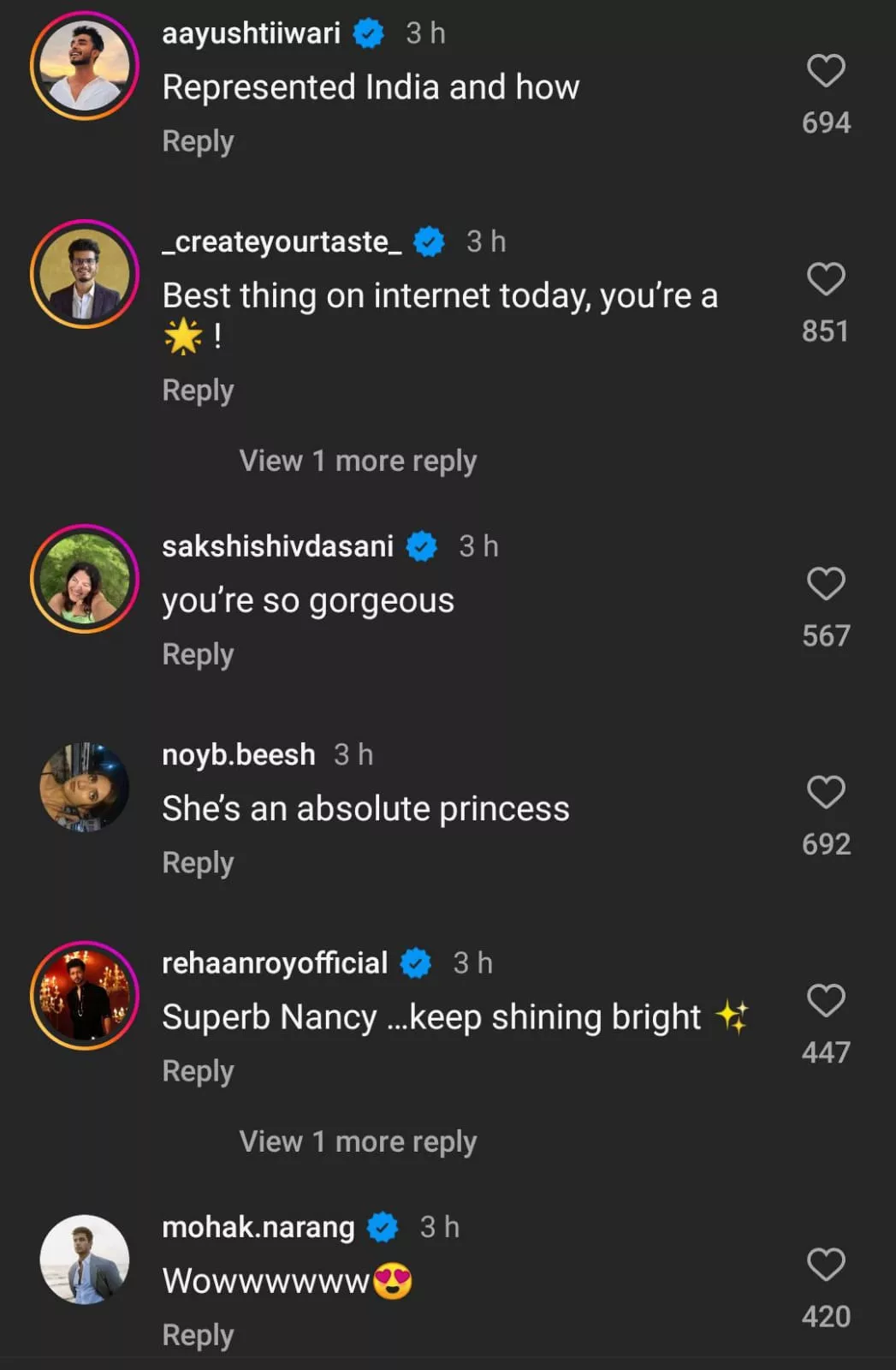The height and width of the screenshot is (1370, 896).
Task: Reply to aayushtiiwari's comment
Action: 198,141
